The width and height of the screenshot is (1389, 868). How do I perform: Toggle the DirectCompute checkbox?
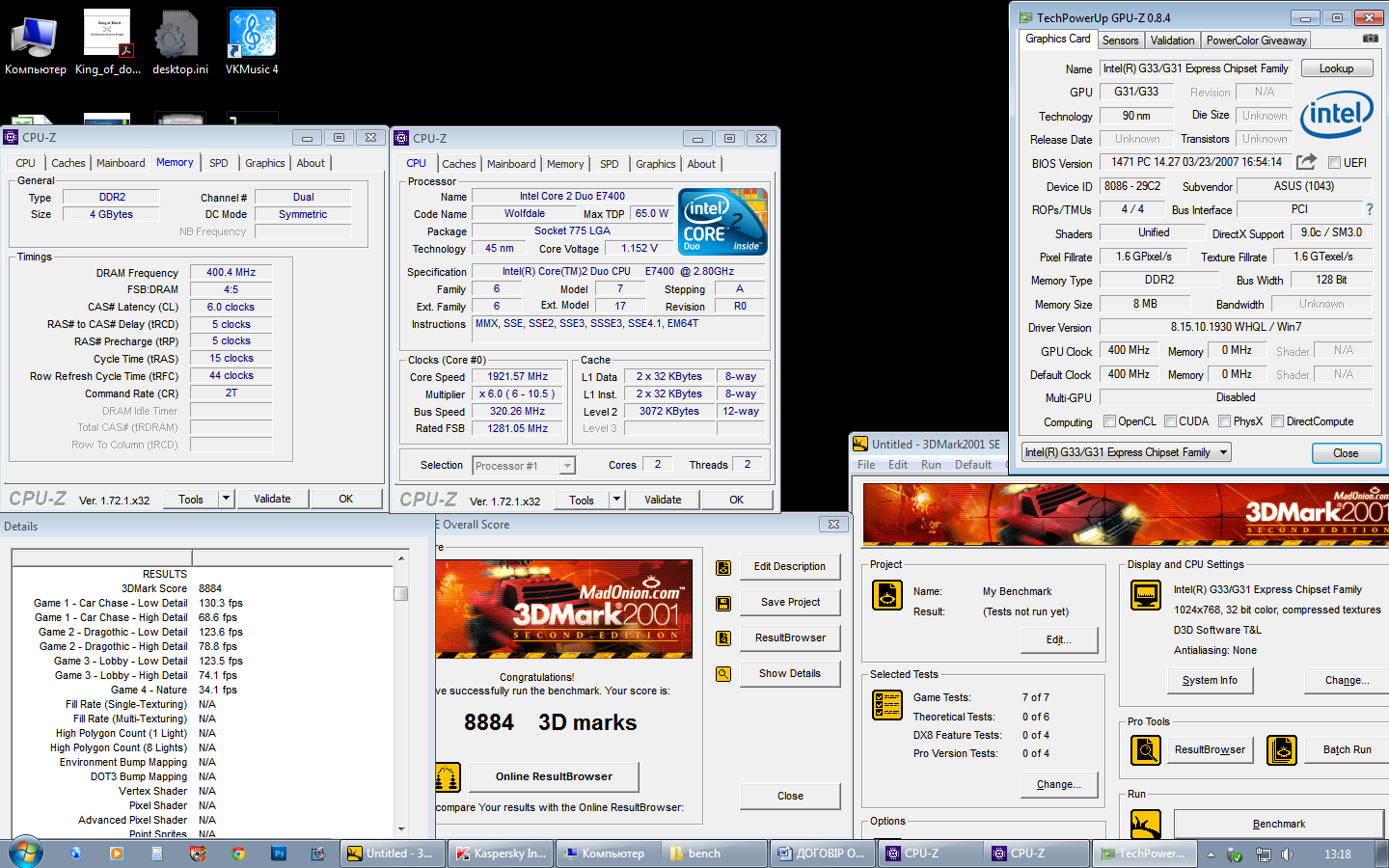[x=1278, y=421]
